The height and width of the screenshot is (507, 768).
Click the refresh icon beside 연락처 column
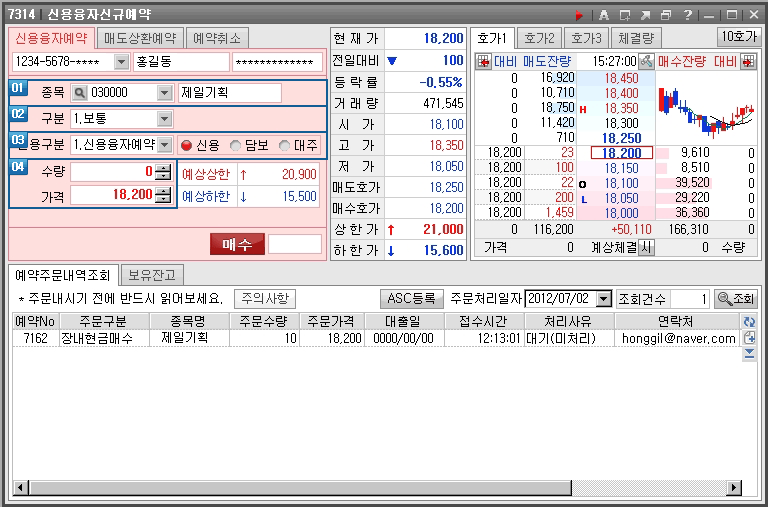749,322
